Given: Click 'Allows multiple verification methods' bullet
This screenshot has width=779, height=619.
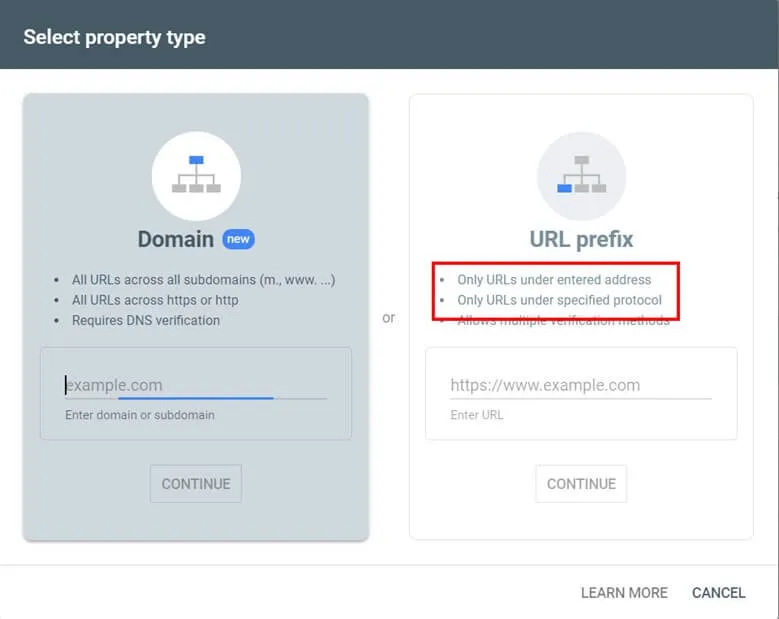Looking at the screenshot, I should [x=563, y=321].
